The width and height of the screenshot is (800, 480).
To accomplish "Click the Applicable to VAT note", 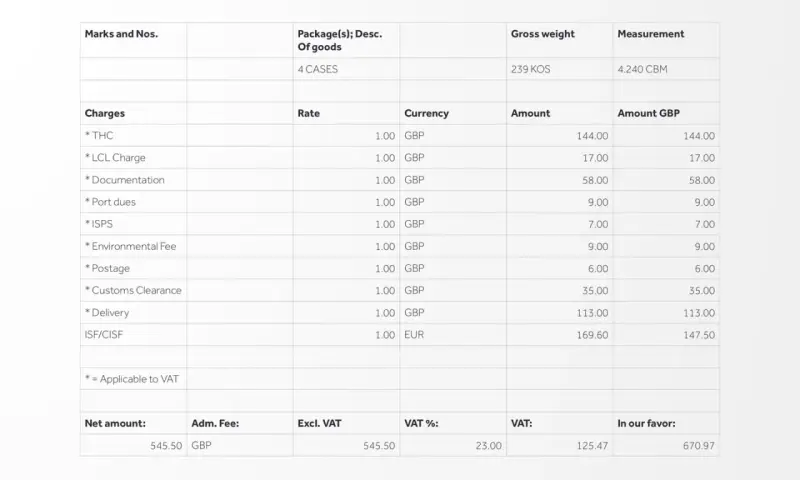I will pos(132,379).
